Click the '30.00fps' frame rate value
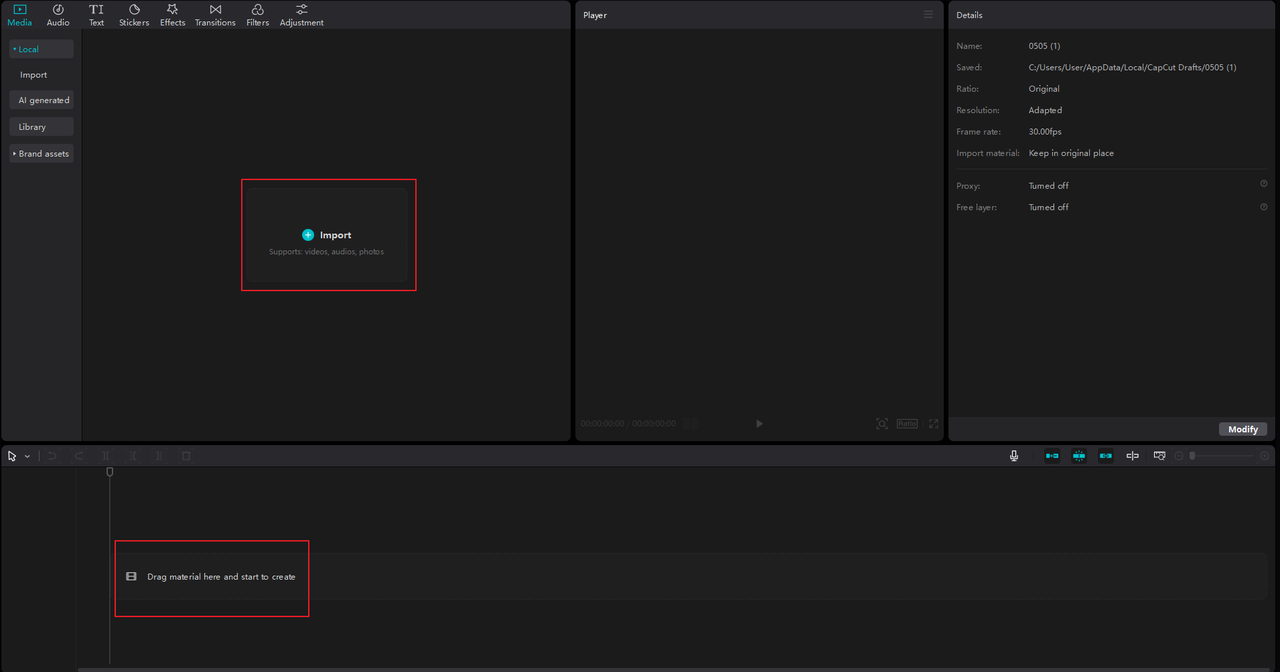This screenshot has height=672, width=1280. [x=1045, y=132]
